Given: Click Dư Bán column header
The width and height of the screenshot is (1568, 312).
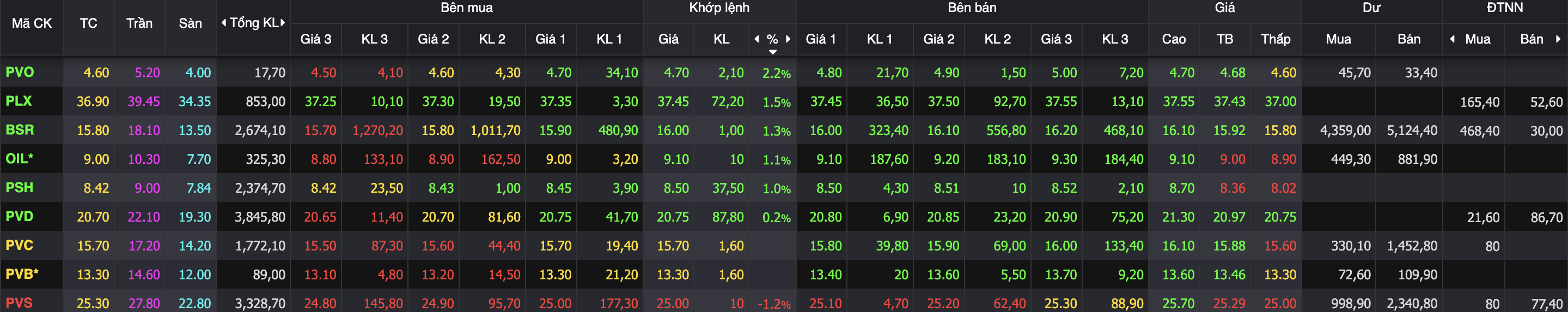Looking at the screenshot, I should 1408,40.
